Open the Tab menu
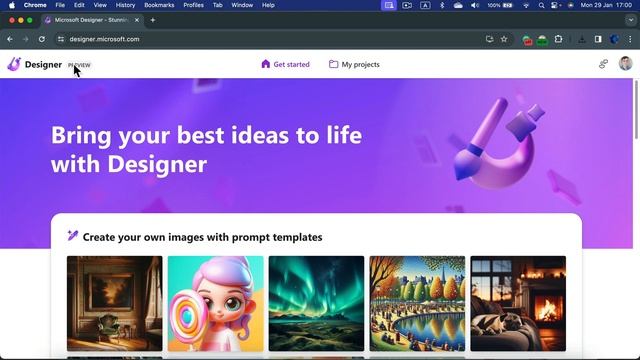 [x=218, y=5]
